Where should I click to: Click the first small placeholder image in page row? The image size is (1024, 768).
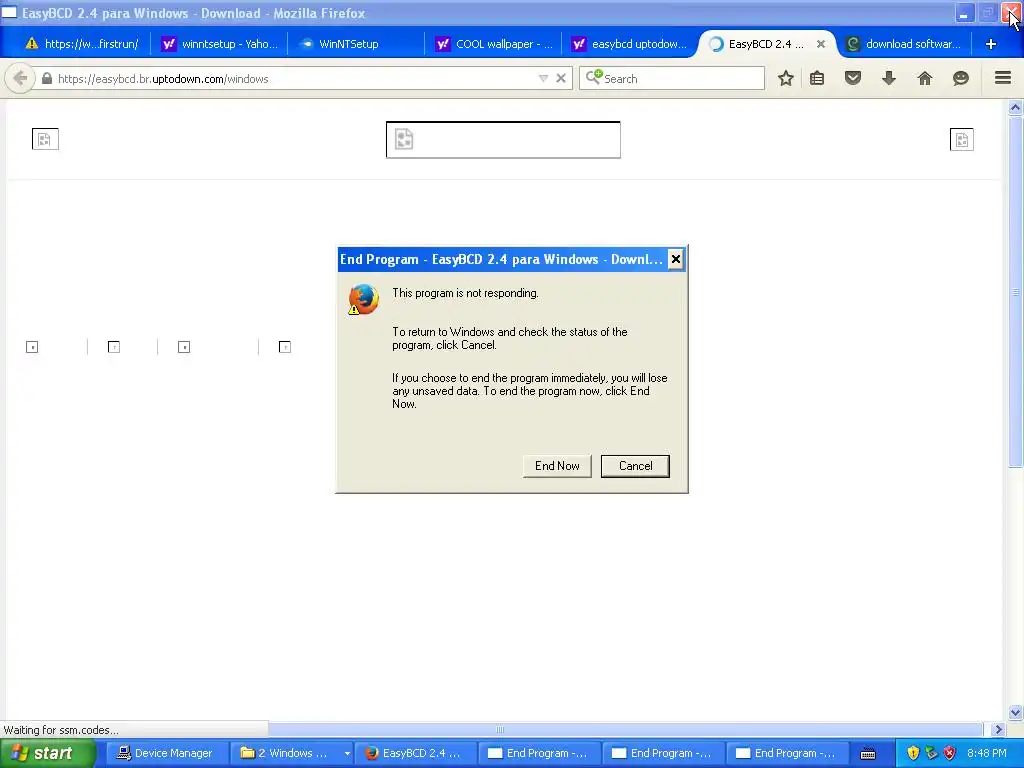(x=32, y=347)
